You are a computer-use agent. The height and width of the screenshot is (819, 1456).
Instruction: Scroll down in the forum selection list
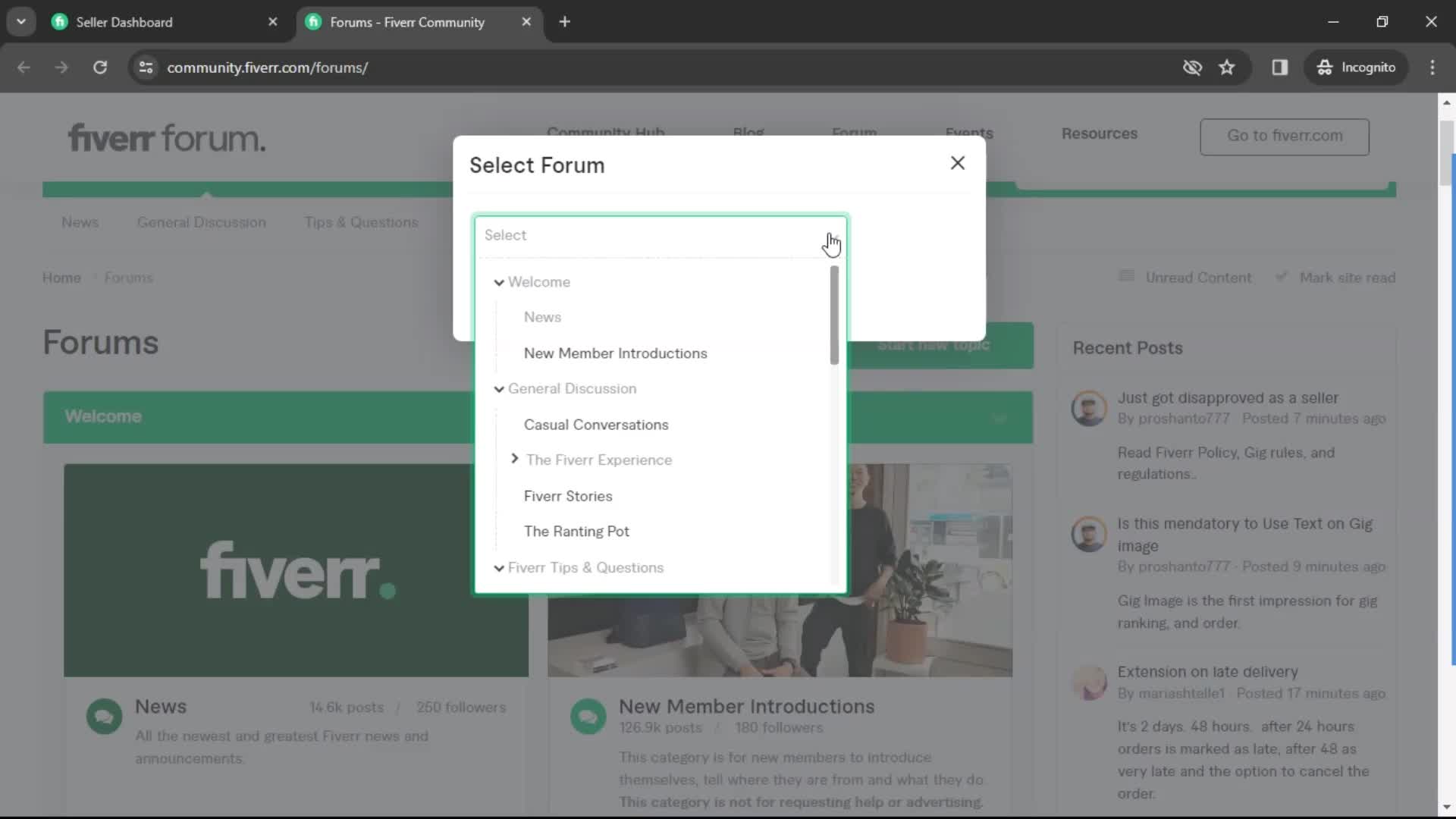[x=835, y=500]
